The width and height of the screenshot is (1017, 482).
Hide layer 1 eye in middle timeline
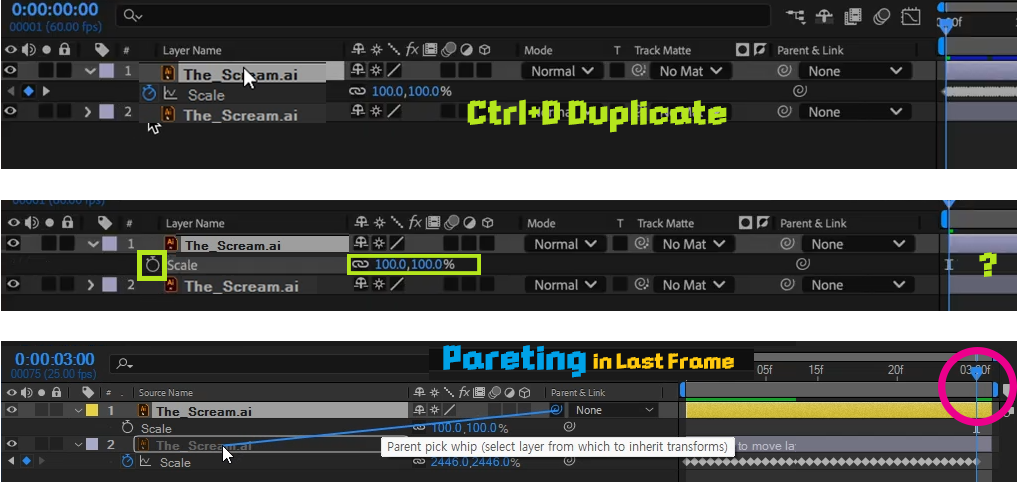(x=12, y=243)
